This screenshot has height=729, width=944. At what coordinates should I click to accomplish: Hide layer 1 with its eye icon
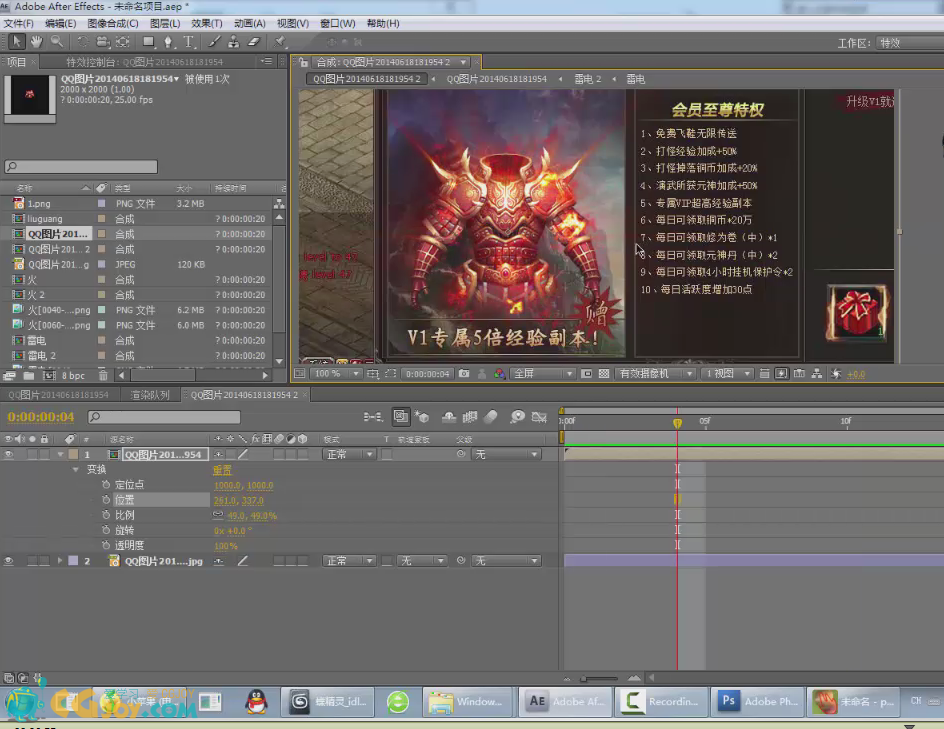tap(8, 454)
